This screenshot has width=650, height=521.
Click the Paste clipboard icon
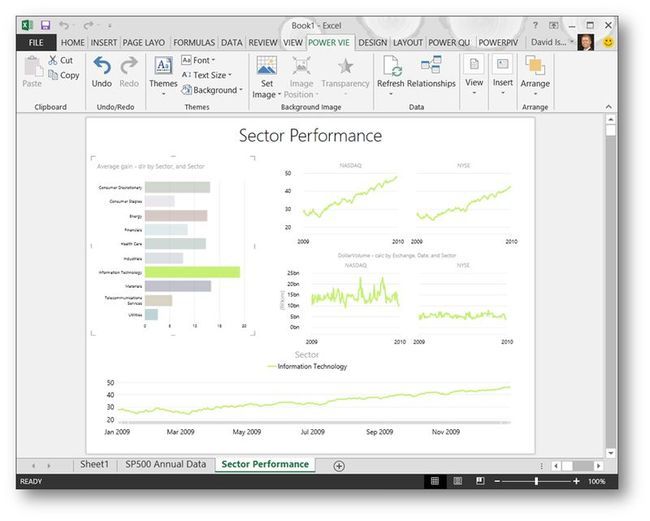tap(33, 66)
